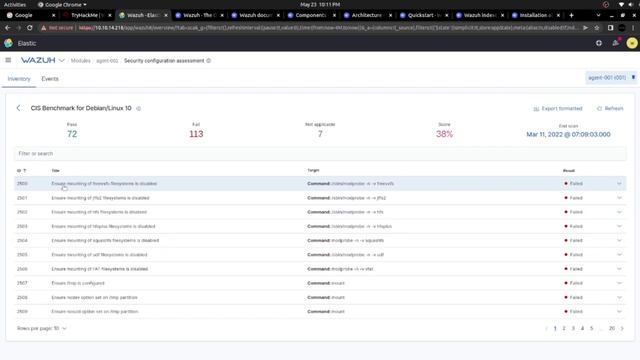Switch to the Architecture browser tab
640x360 pixels.
(x=367, y=15)
